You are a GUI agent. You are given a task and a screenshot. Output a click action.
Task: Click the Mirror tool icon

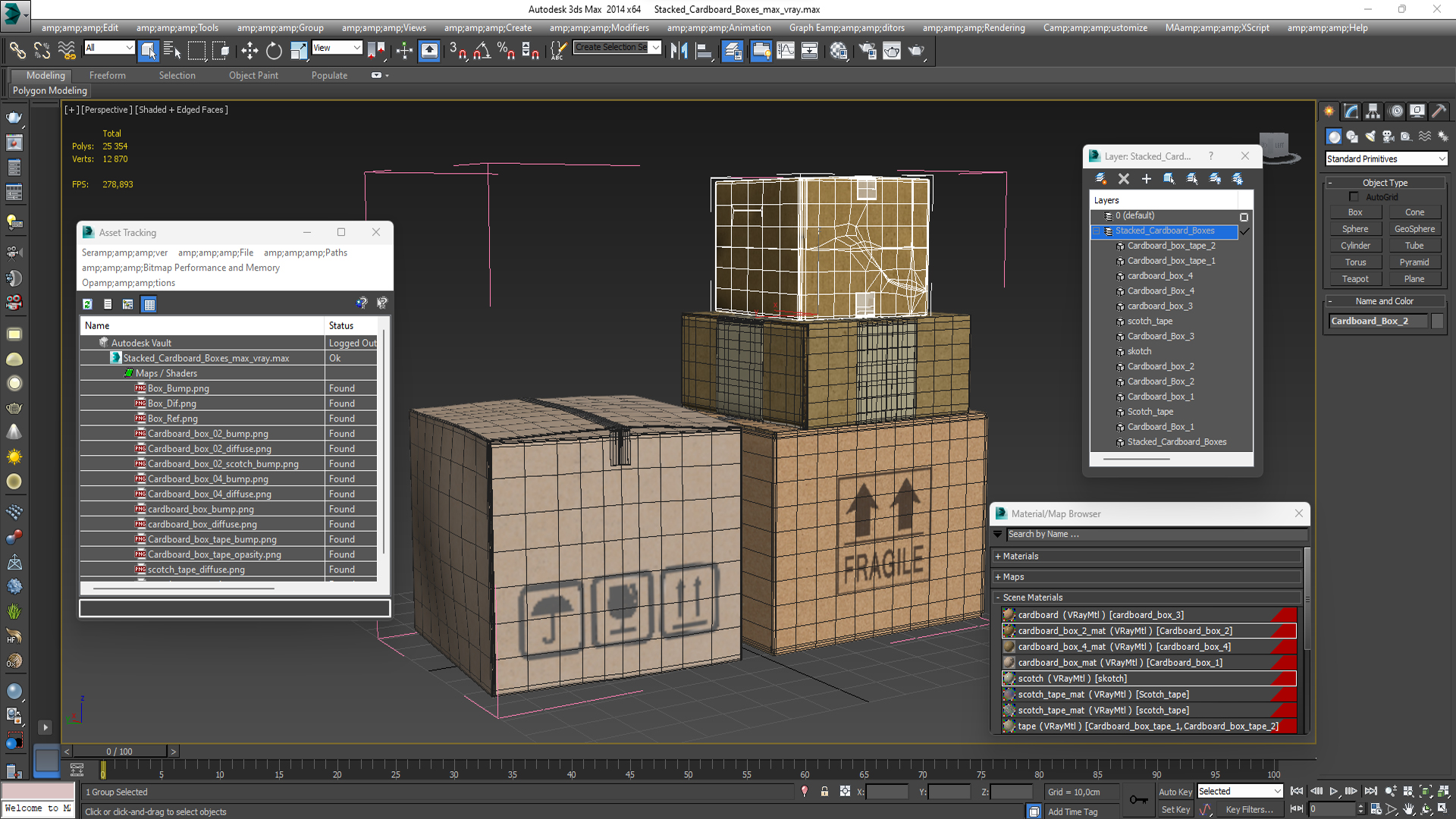pyautogui.click(x=679, y=51)
